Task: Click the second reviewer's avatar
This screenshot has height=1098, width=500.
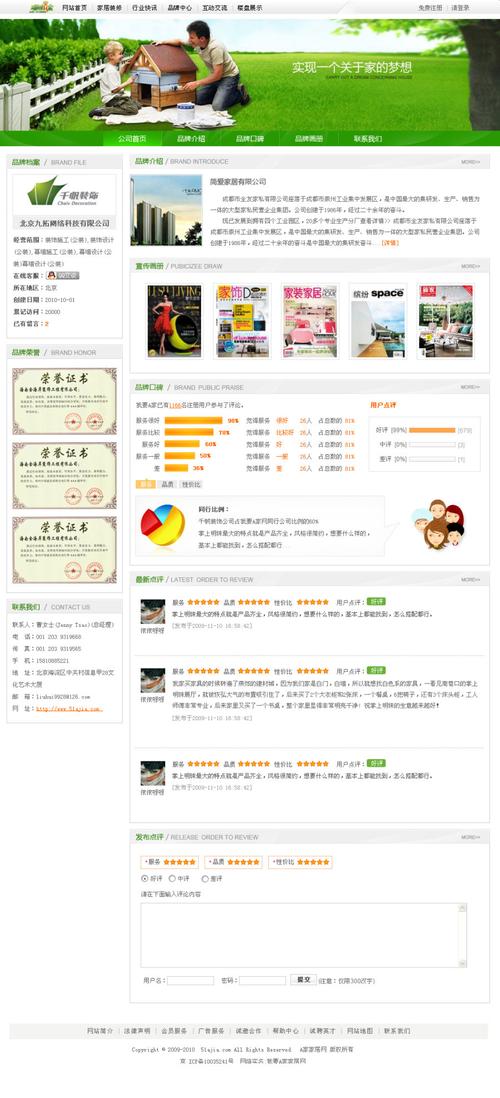Action: pos(153,681)
